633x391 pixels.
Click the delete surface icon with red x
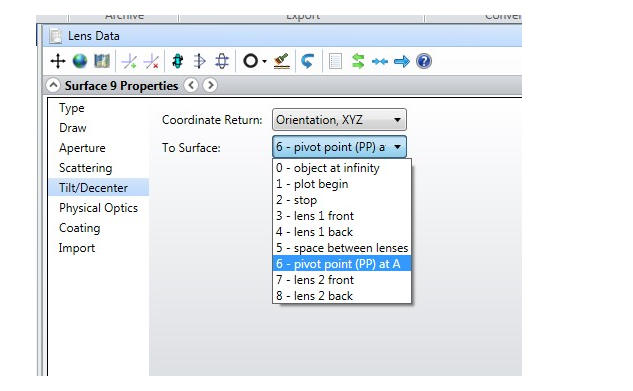pos(151,61)
